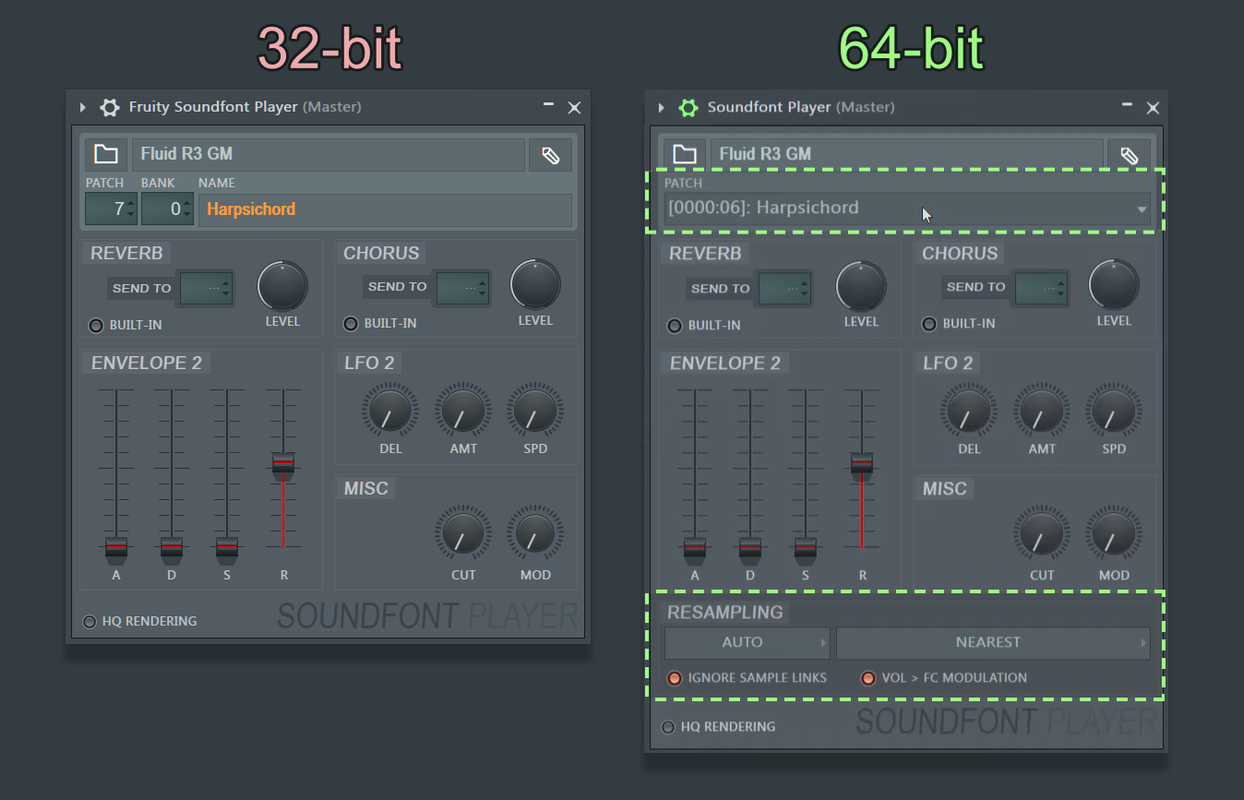
Task: Click chorus LEVEL knob in 32-bit player
Action: [x=535, y=285]
